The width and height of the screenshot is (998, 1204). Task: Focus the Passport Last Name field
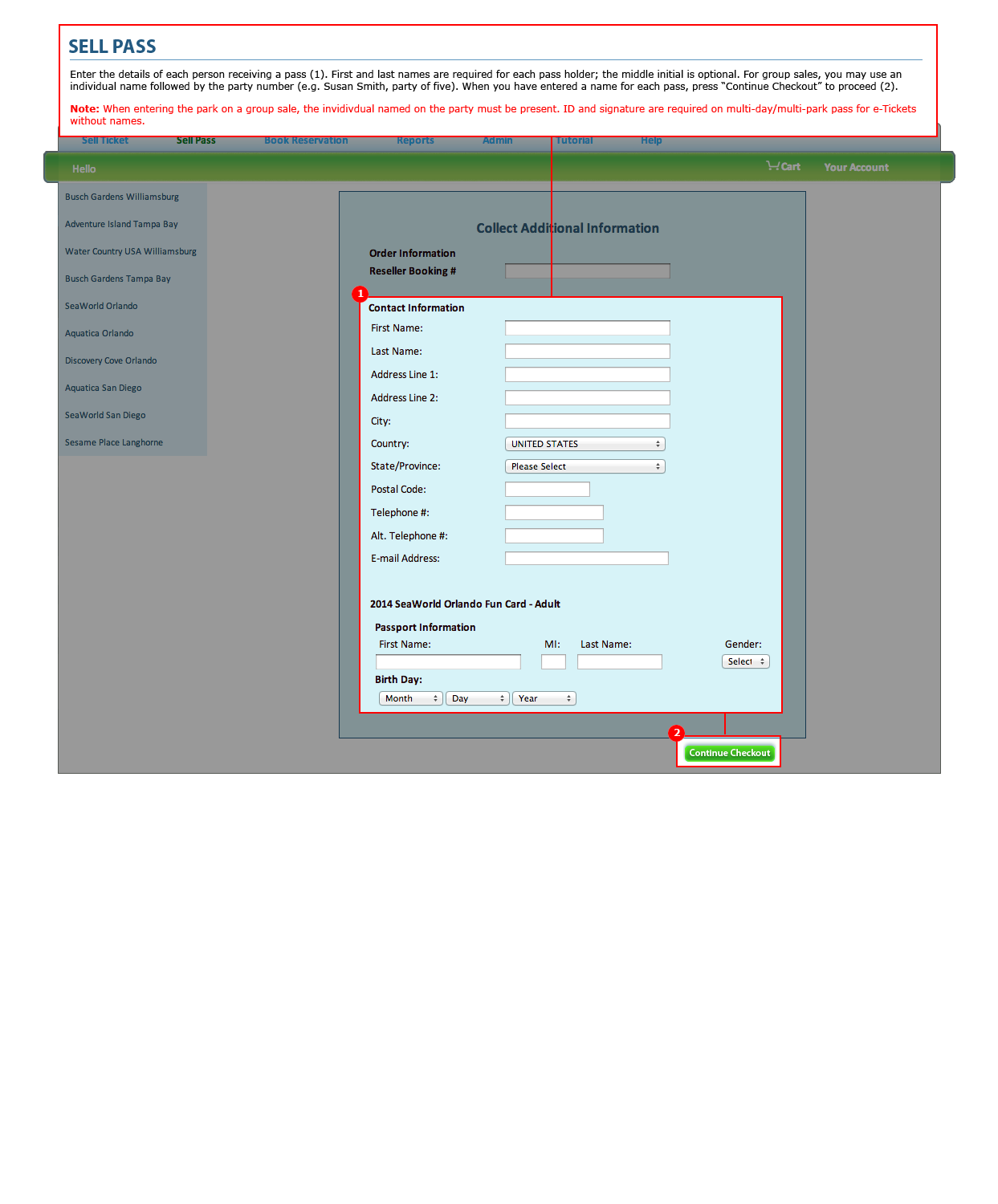point(620,661)
